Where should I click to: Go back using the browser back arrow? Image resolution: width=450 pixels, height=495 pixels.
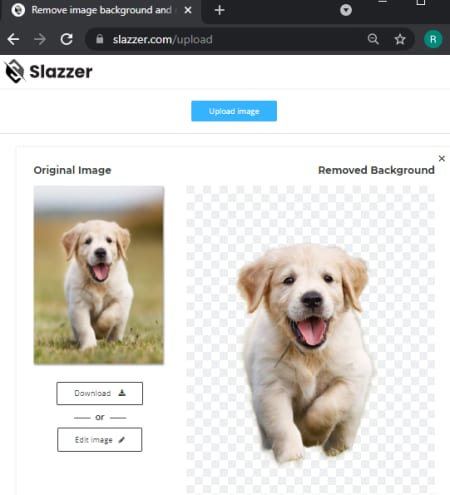tap(13, 39)
